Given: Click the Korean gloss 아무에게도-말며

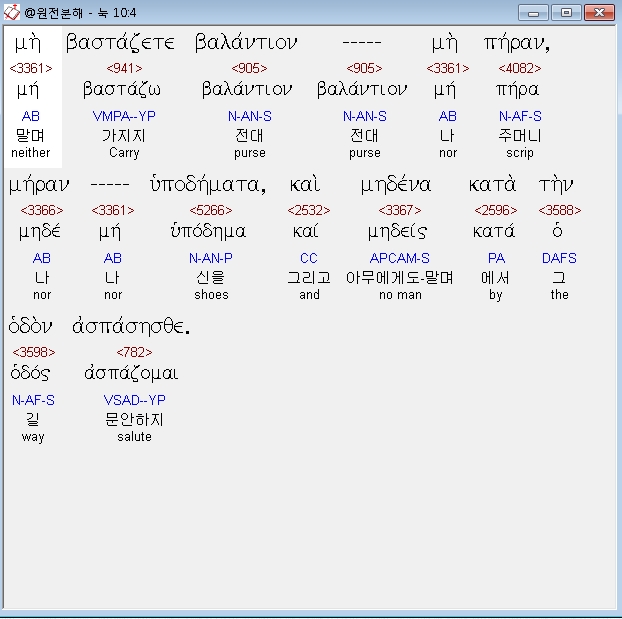Looking at the screenshot, I should coord(399,277).
